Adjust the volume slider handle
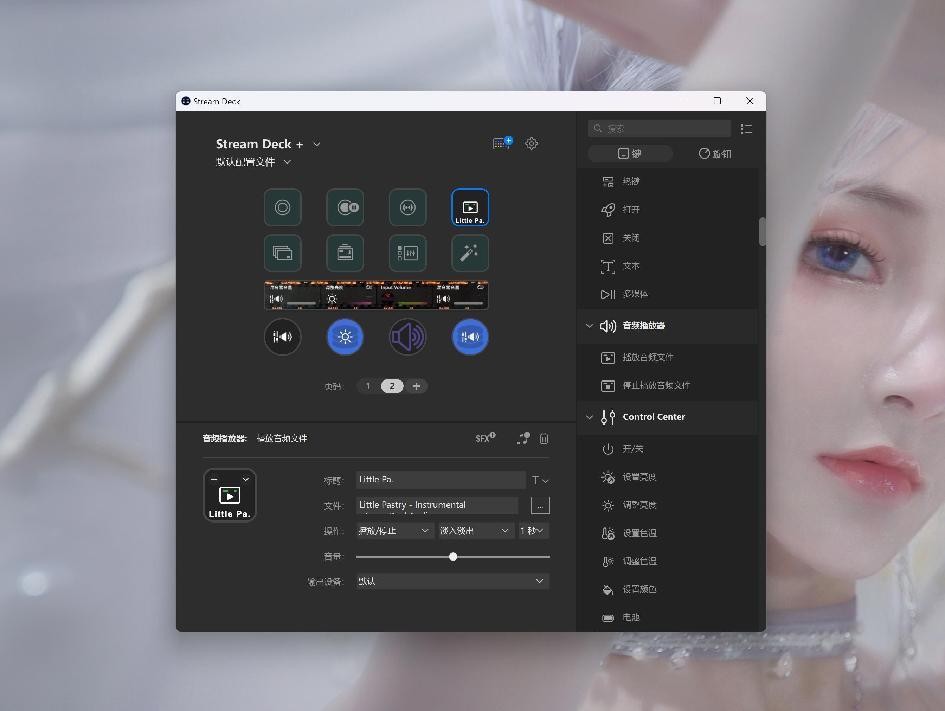945x711 pixels. point(453,556)
